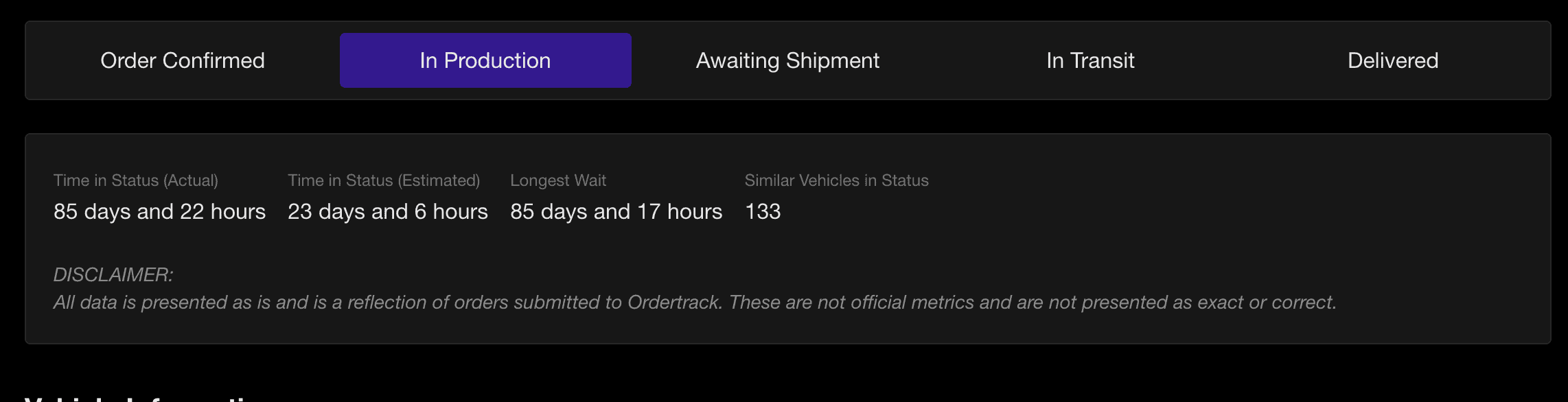This screenshot has width=1568, height=402.
Task: Click the word Ordertrack in the disclaimer
Action: click(x=674, y=303)
